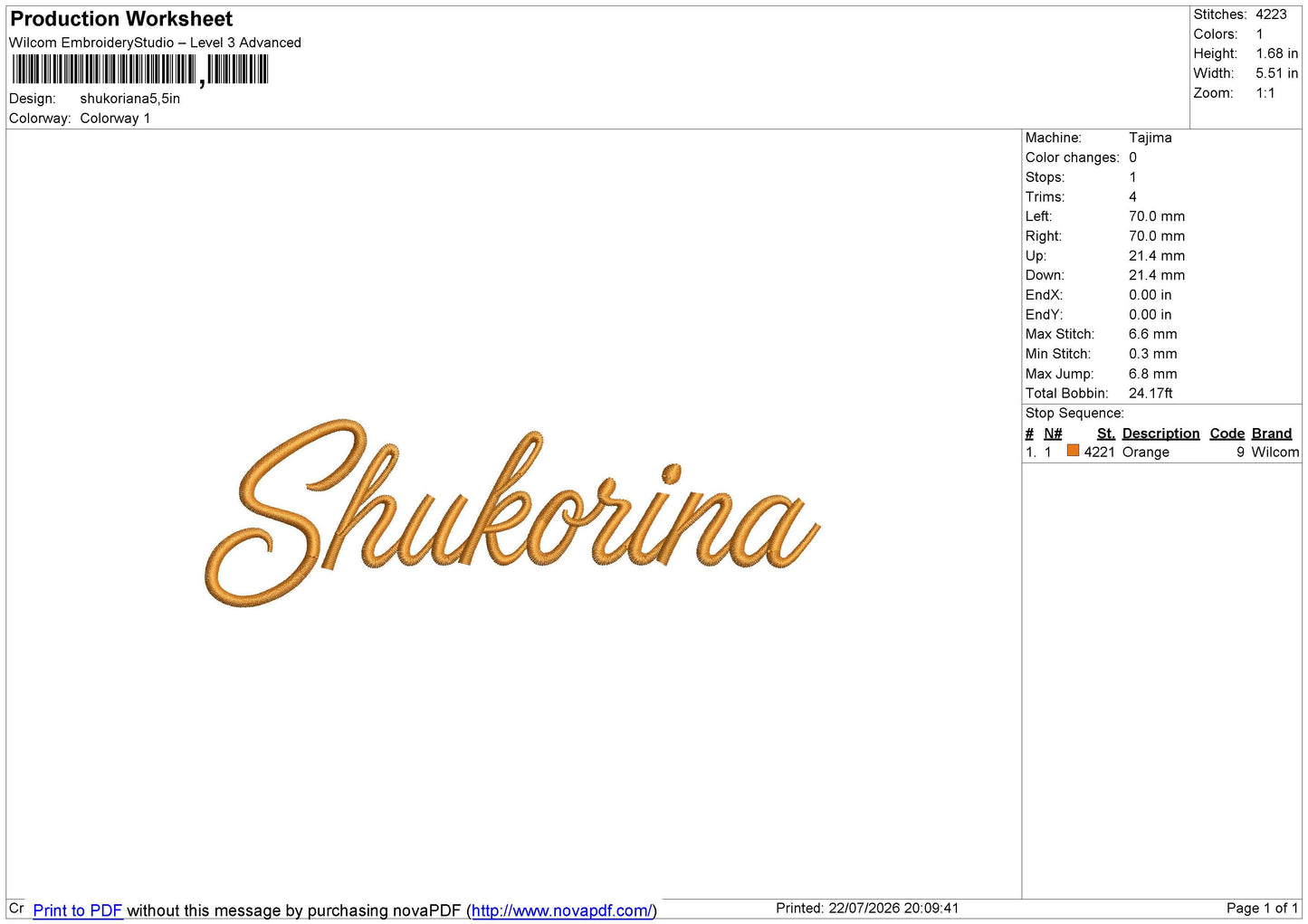Click the EndX value '0.00 in'
This screenshot has height=924, width=1308.
tap(1150, 295)
